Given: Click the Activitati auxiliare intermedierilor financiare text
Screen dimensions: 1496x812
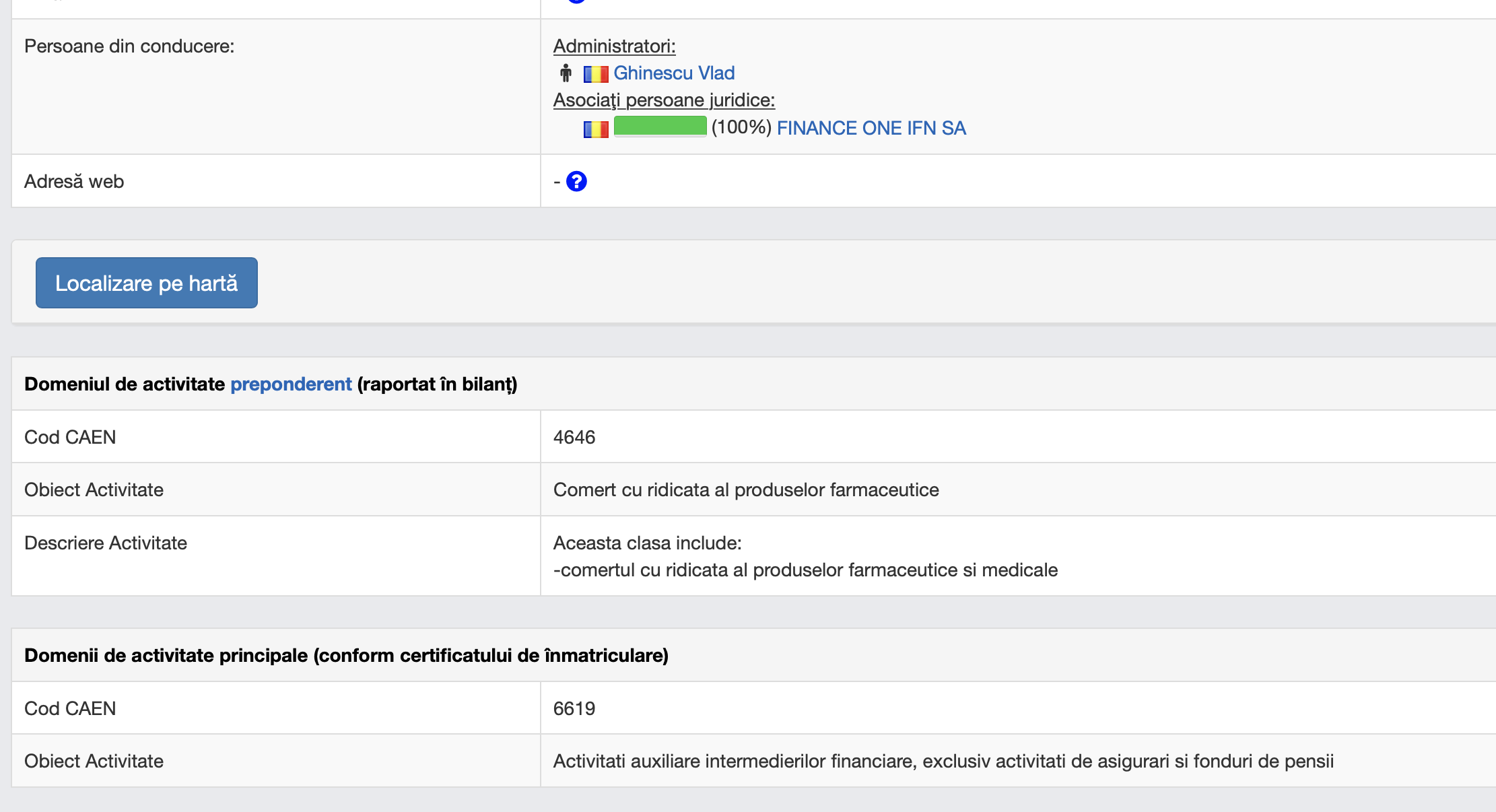Looking at the screenshot, I should point(943,761).
